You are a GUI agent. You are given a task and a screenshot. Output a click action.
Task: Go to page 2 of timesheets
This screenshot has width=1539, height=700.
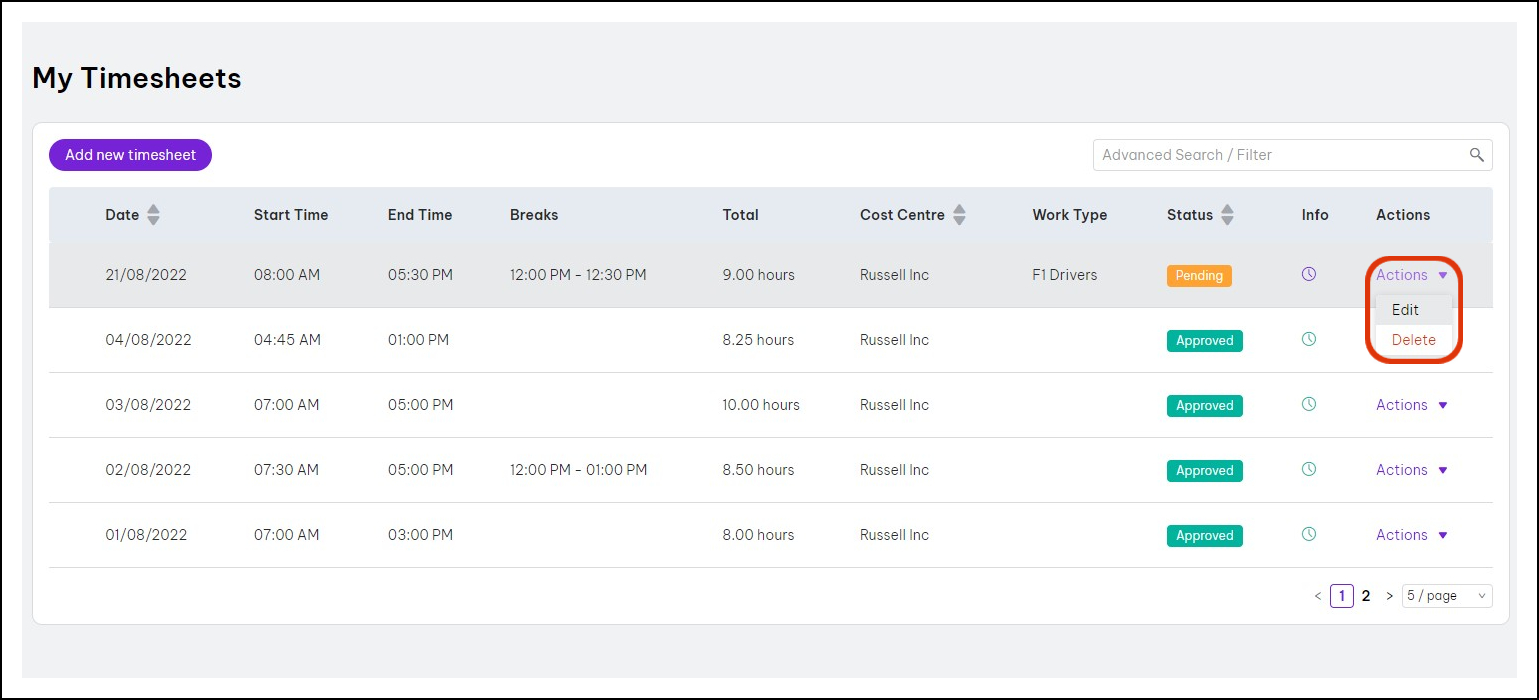coord(1366,596)
